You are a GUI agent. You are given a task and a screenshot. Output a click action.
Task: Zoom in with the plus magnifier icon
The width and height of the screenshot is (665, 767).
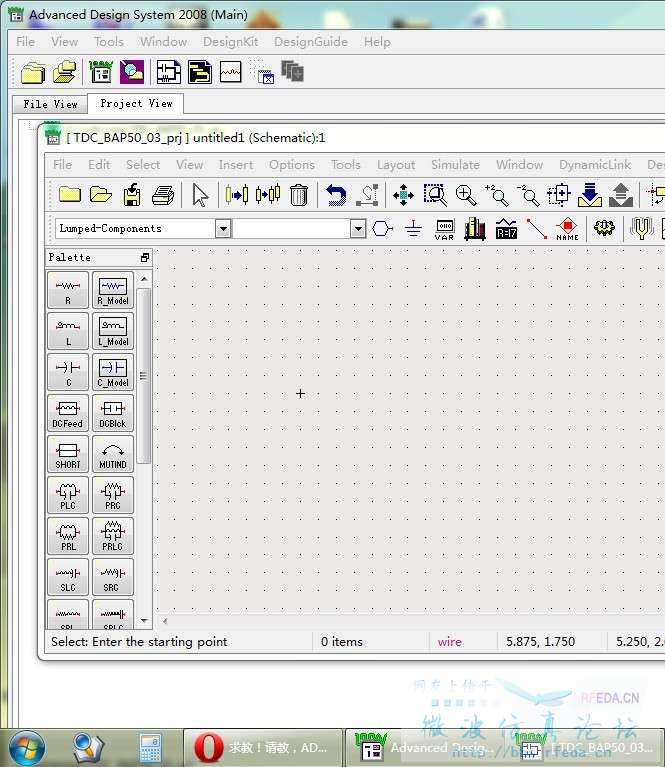[x=465, y=195]
